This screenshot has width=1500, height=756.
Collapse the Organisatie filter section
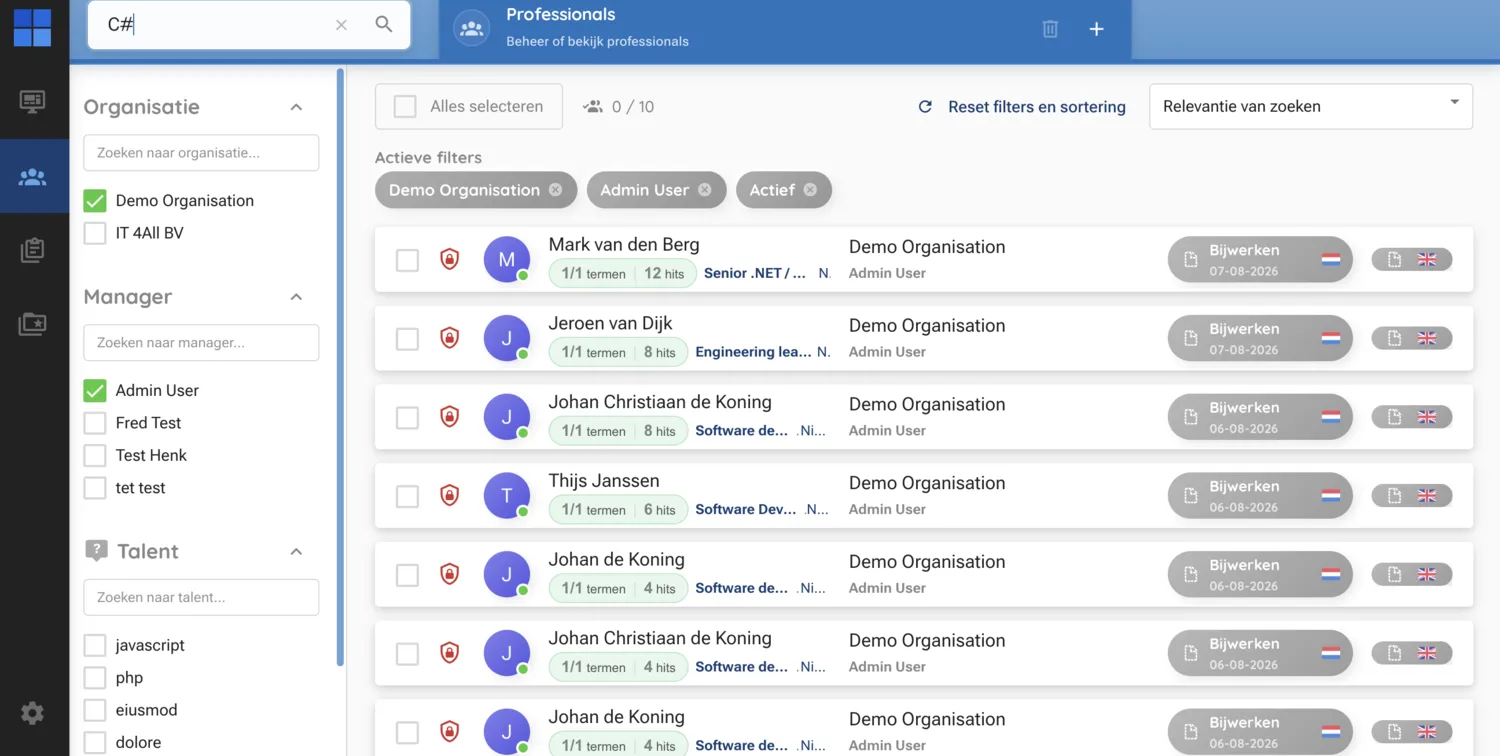[x=296, y=107]
